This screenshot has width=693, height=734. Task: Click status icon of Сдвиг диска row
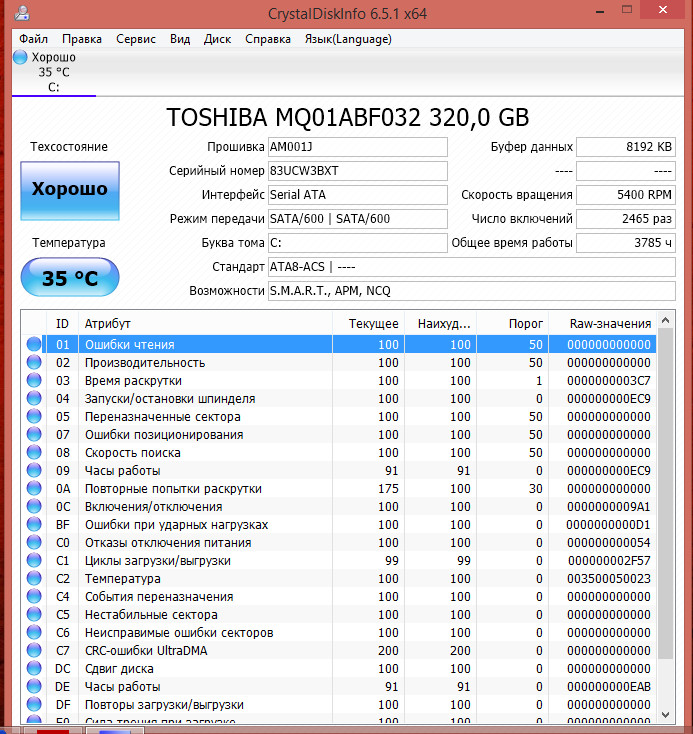coord(34,668)
